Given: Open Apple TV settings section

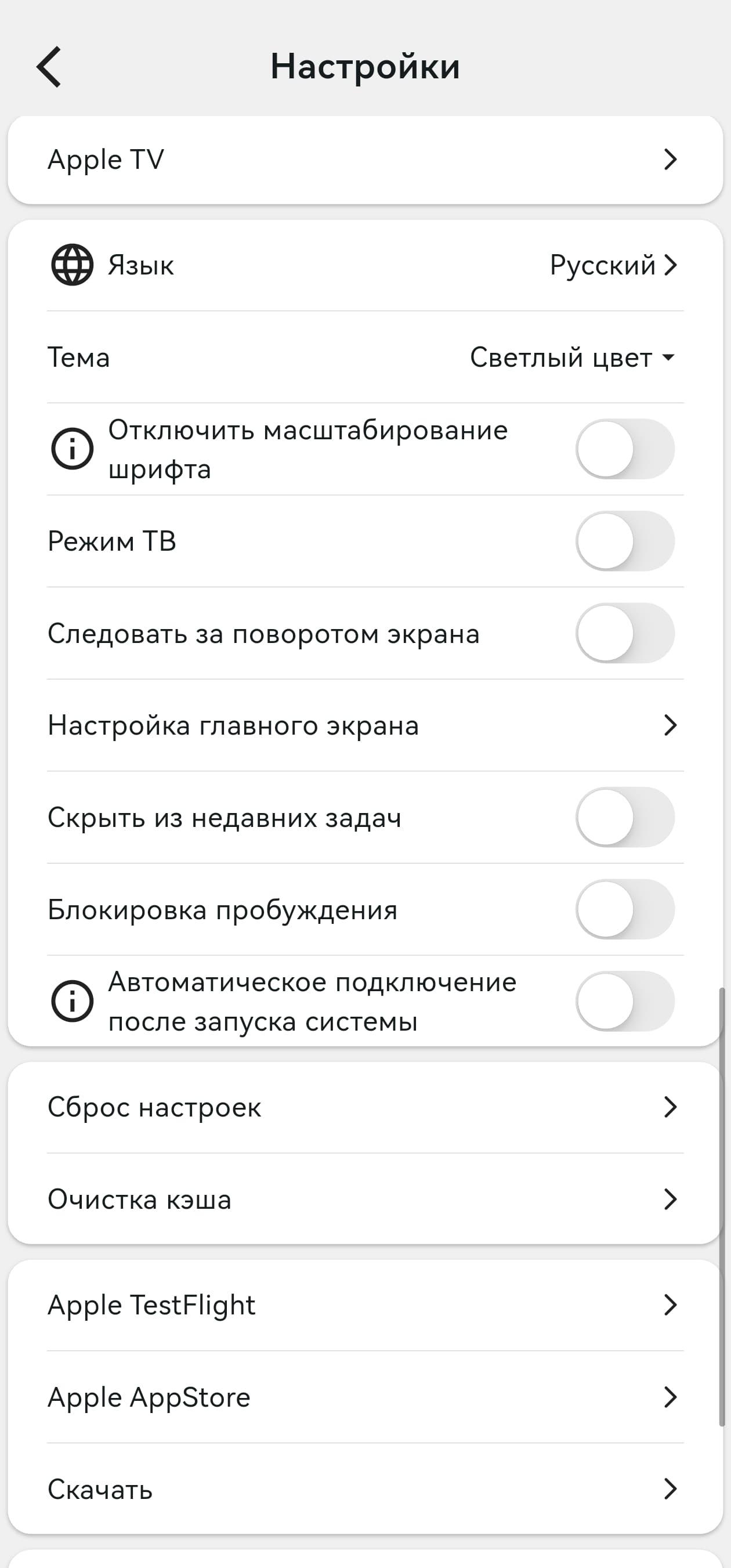Looking at the screenshot, I should click(x=365, y=160).
